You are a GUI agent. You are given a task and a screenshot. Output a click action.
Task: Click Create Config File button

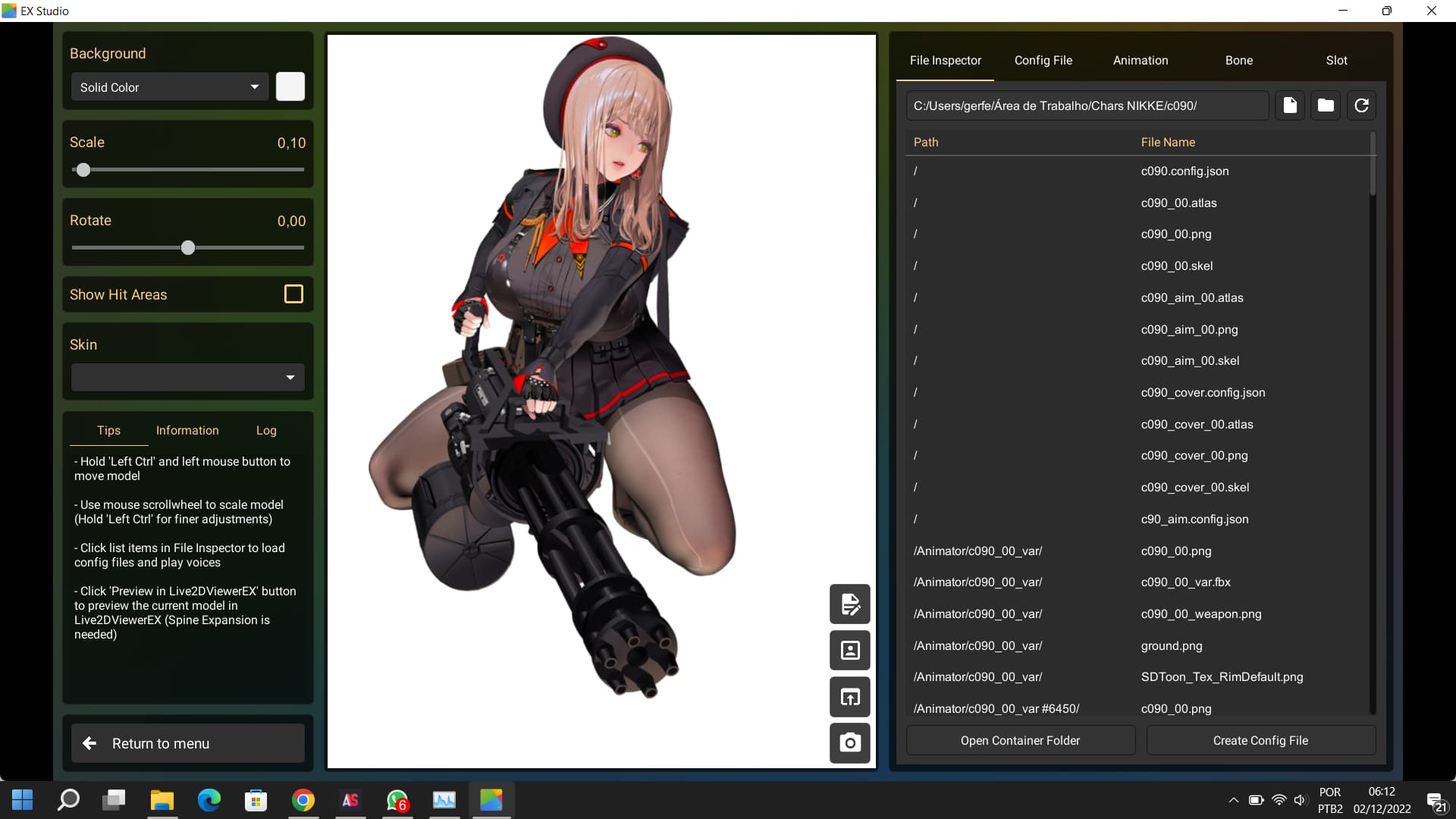click(x=1260, y=740)
